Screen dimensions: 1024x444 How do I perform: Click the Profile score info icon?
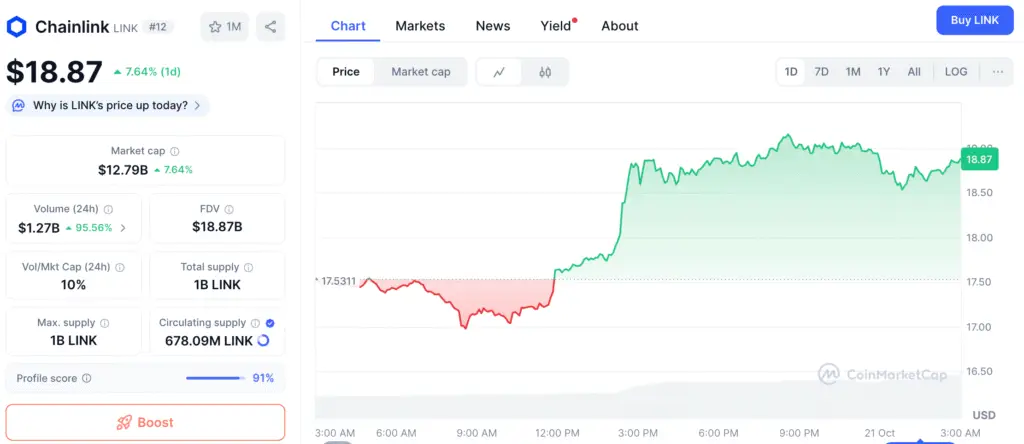pyautogui.click(x=87, y=378)
